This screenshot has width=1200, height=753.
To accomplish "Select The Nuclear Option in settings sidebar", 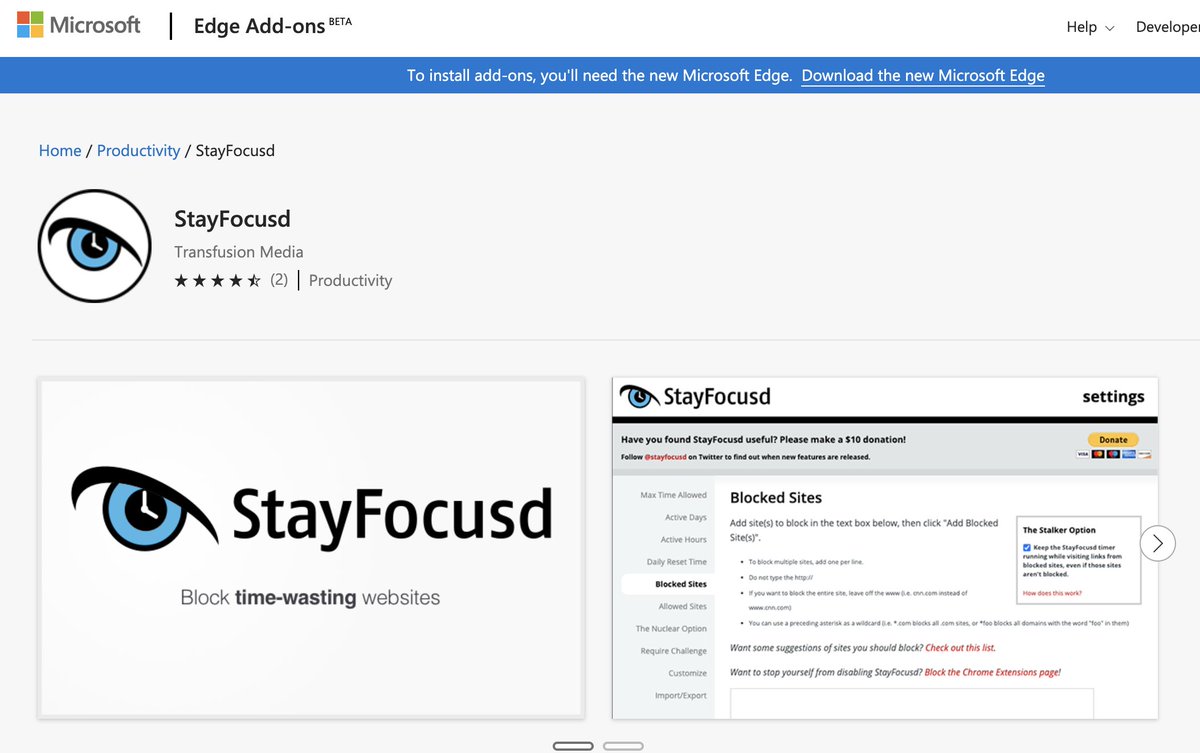I will [x=671, y=629].
